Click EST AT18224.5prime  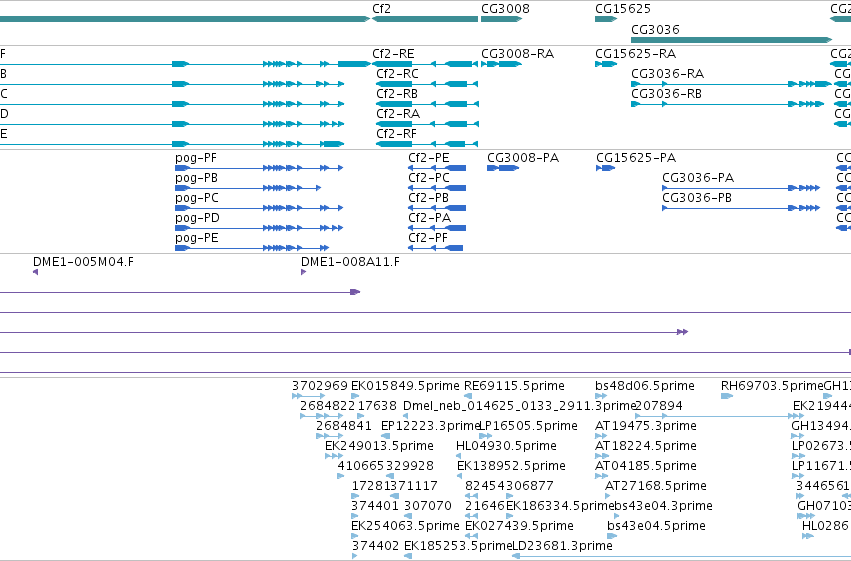(601, 456)
